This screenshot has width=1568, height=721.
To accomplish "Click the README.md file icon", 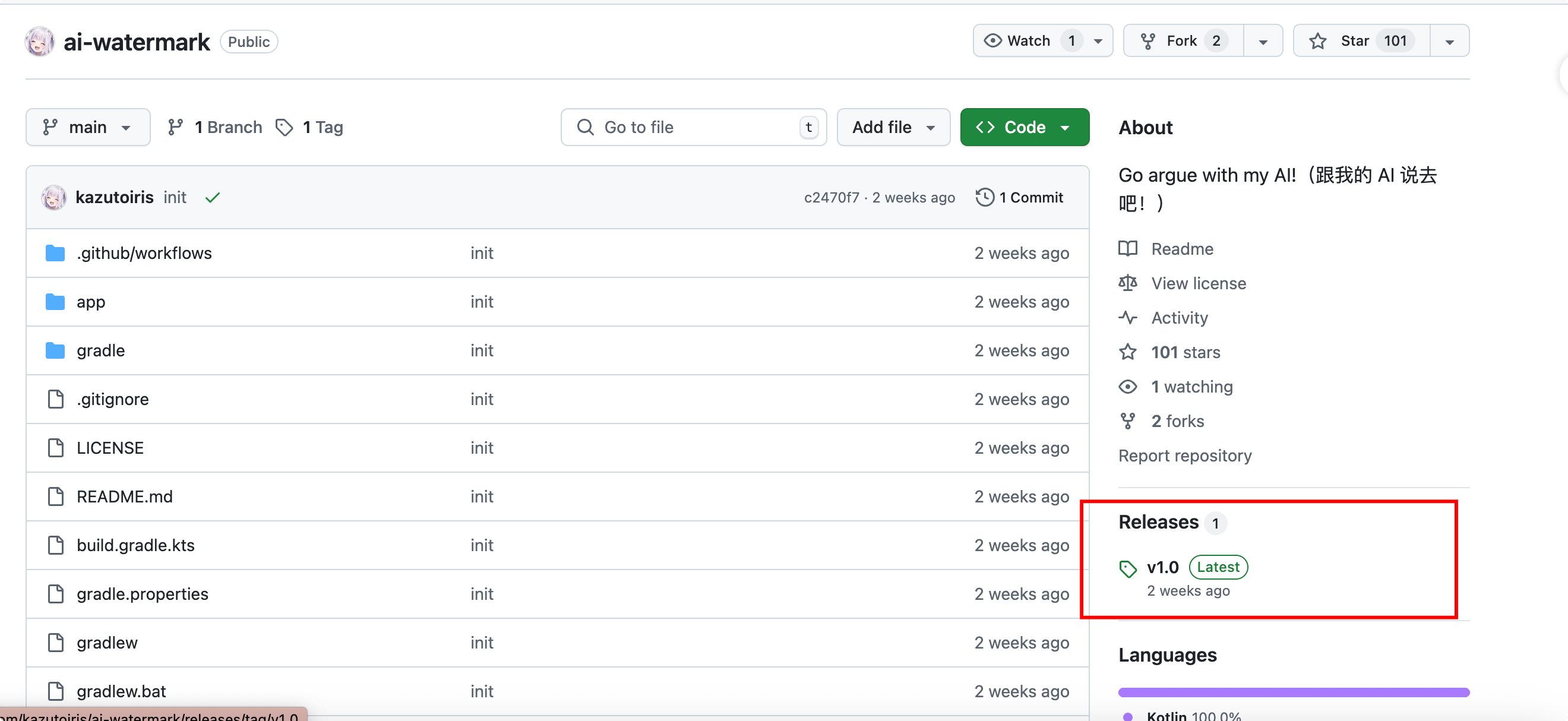I will pyautogui.click(x=55, y=497).
